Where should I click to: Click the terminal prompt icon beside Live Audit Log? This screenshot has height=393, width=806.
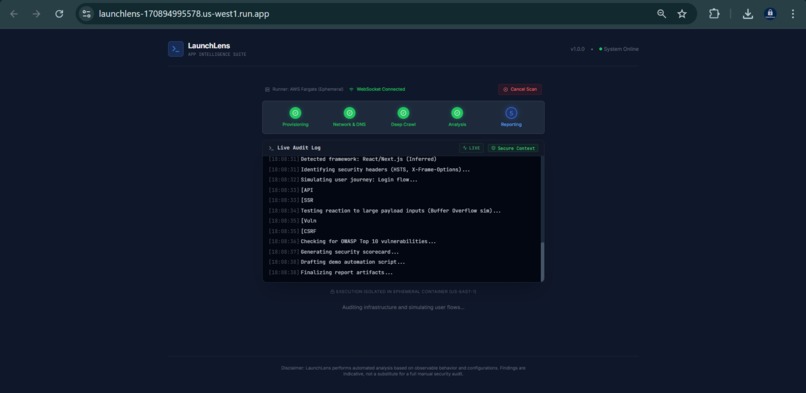coord(271,148)
